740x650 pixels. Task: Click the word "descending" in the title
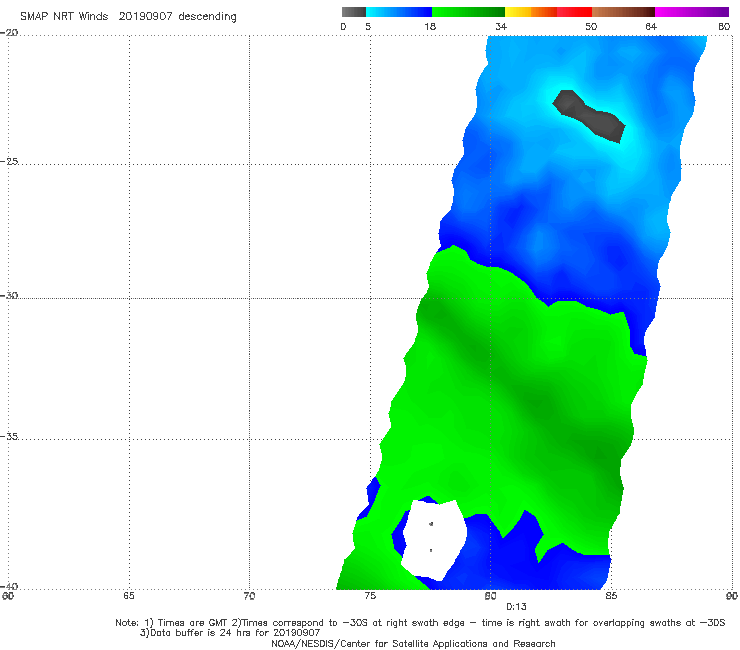click(207, 17)
